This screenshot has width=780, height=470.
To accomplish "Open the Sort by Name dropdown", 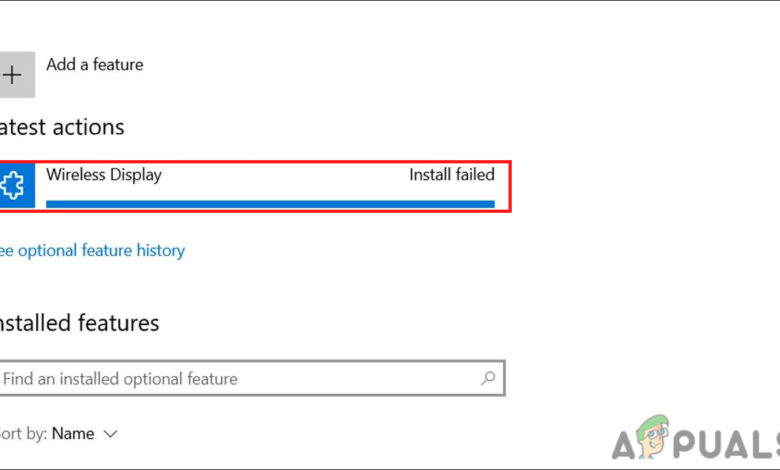I will click(84, 434).
